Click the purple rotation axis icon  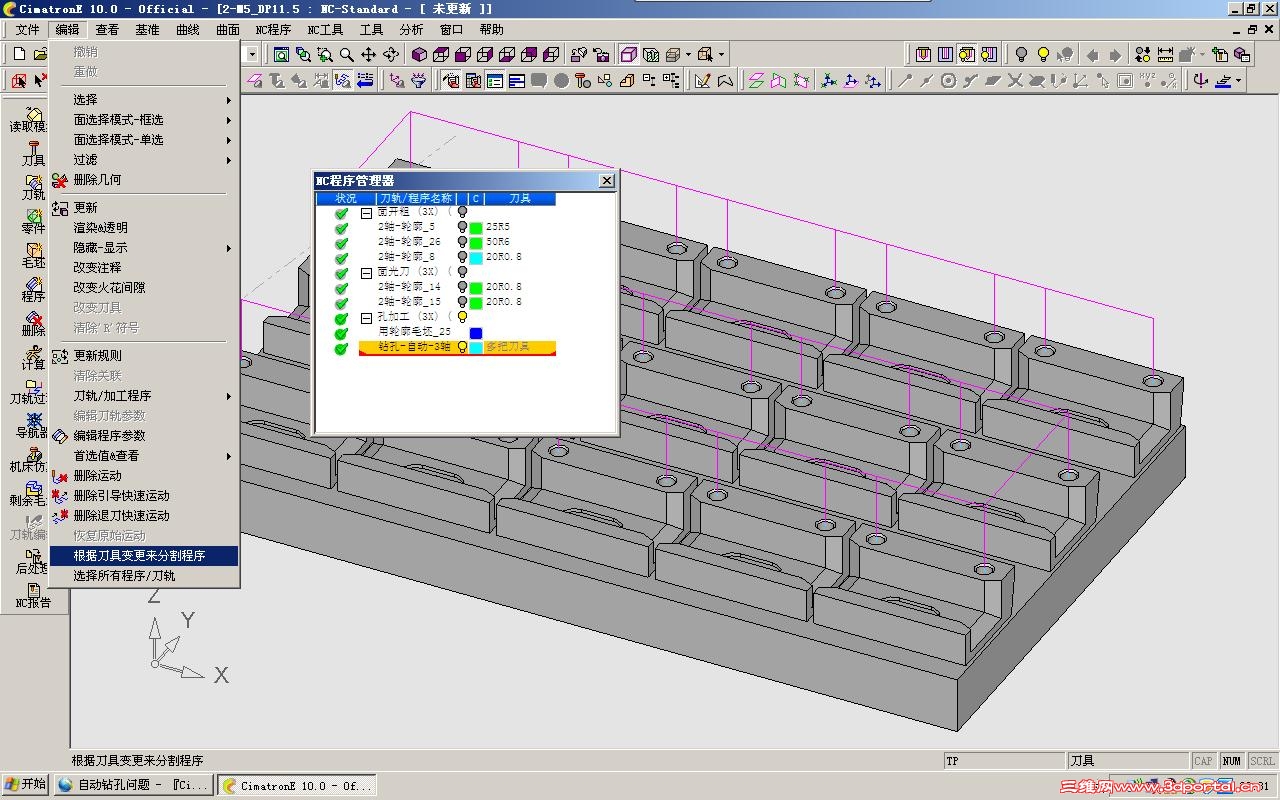pyautogui.click(x=1200, y=80)
